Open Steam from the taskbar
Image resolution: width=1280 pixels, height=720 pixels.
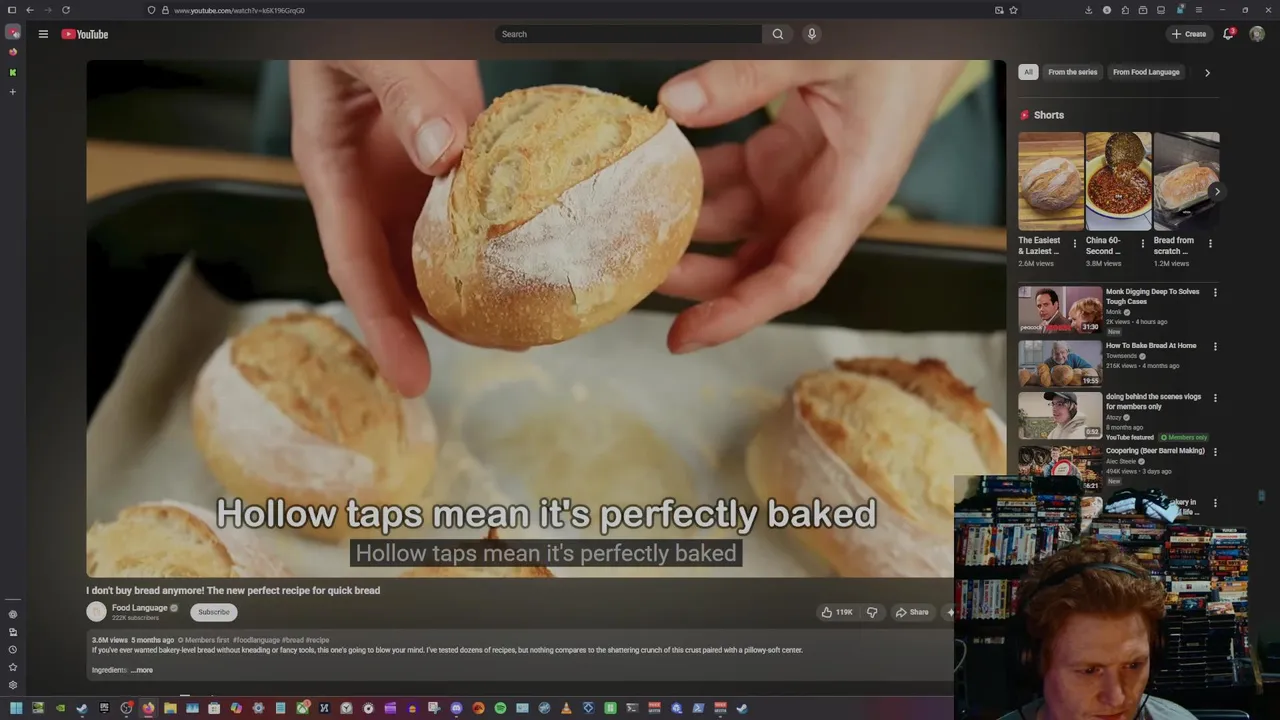click(82, 708)
